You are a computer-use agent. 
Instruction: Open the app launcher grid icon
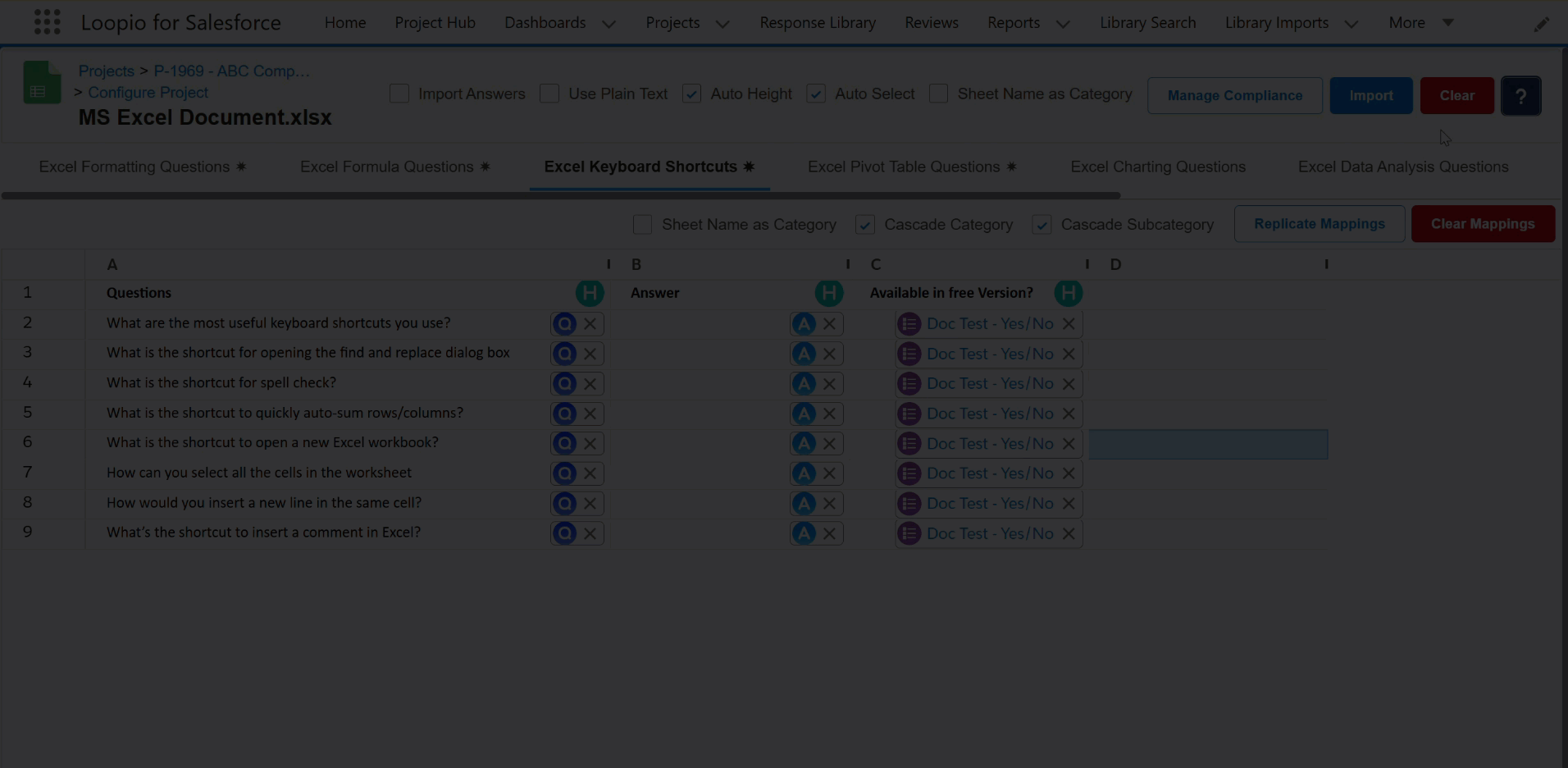coord(47,22)
